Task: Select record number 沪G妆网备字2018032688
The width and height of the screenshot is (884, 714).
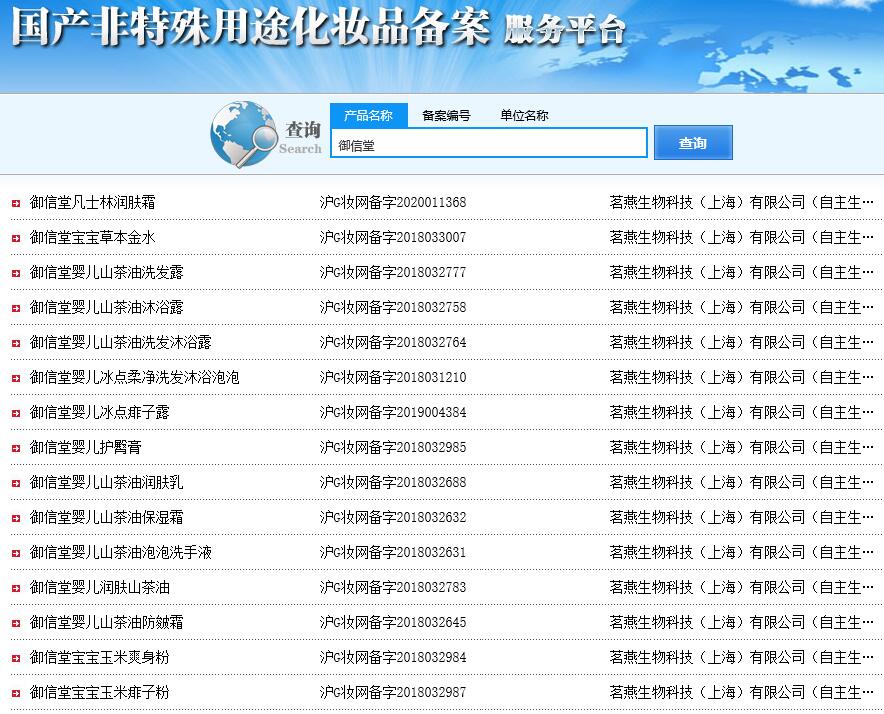Action: [393, 482]
